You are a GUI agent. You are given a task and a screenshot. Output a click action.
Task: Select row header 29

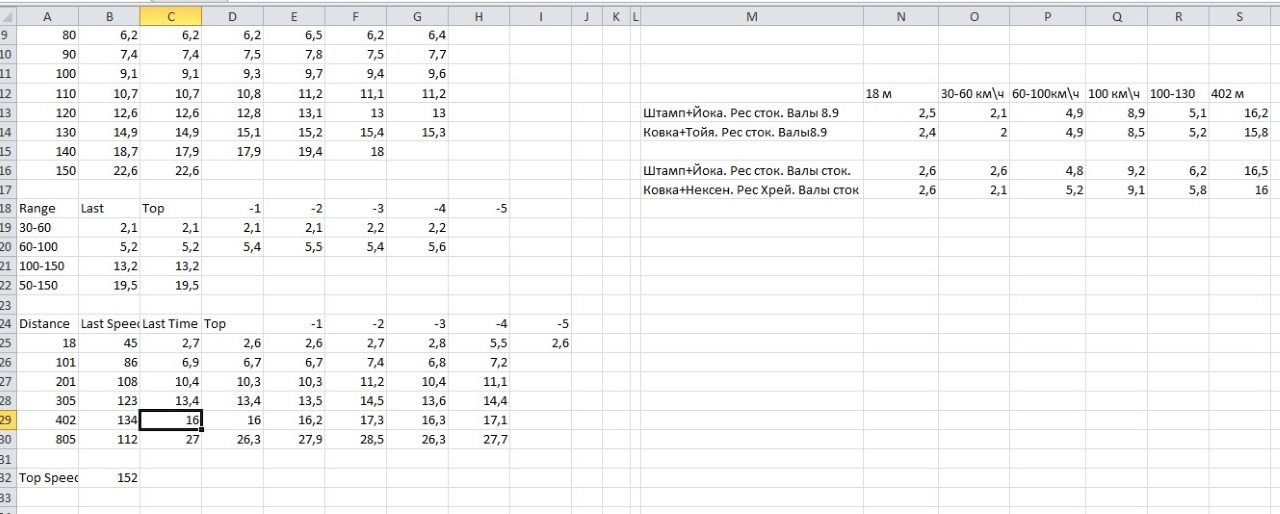(8, 421)
